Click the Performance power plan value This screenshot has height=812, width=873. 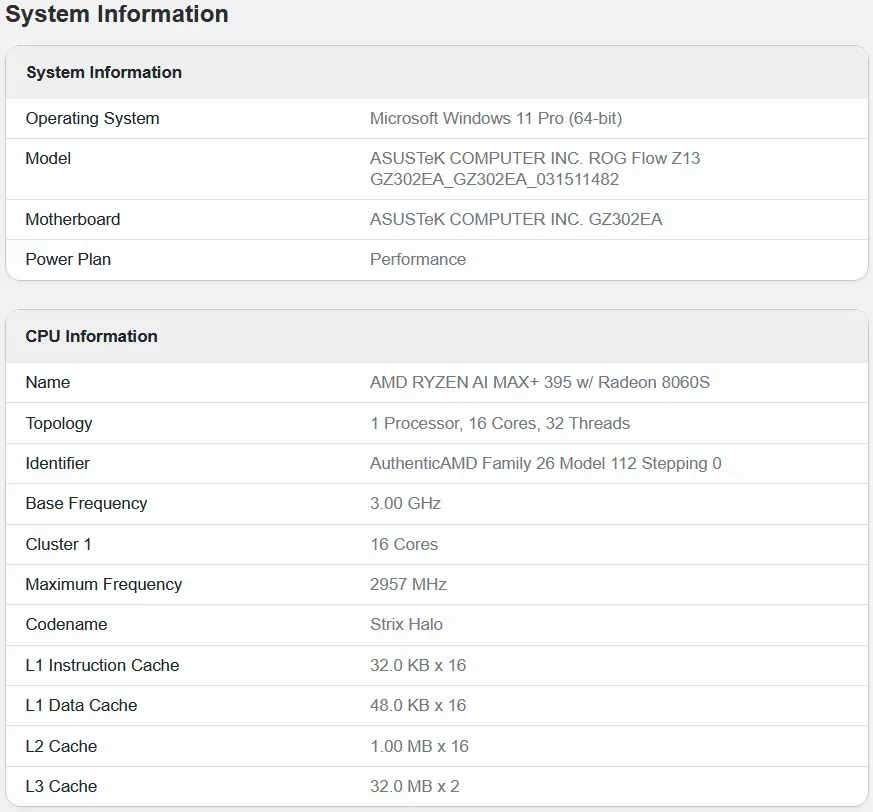pyautogui.click(x=417, y=259)
